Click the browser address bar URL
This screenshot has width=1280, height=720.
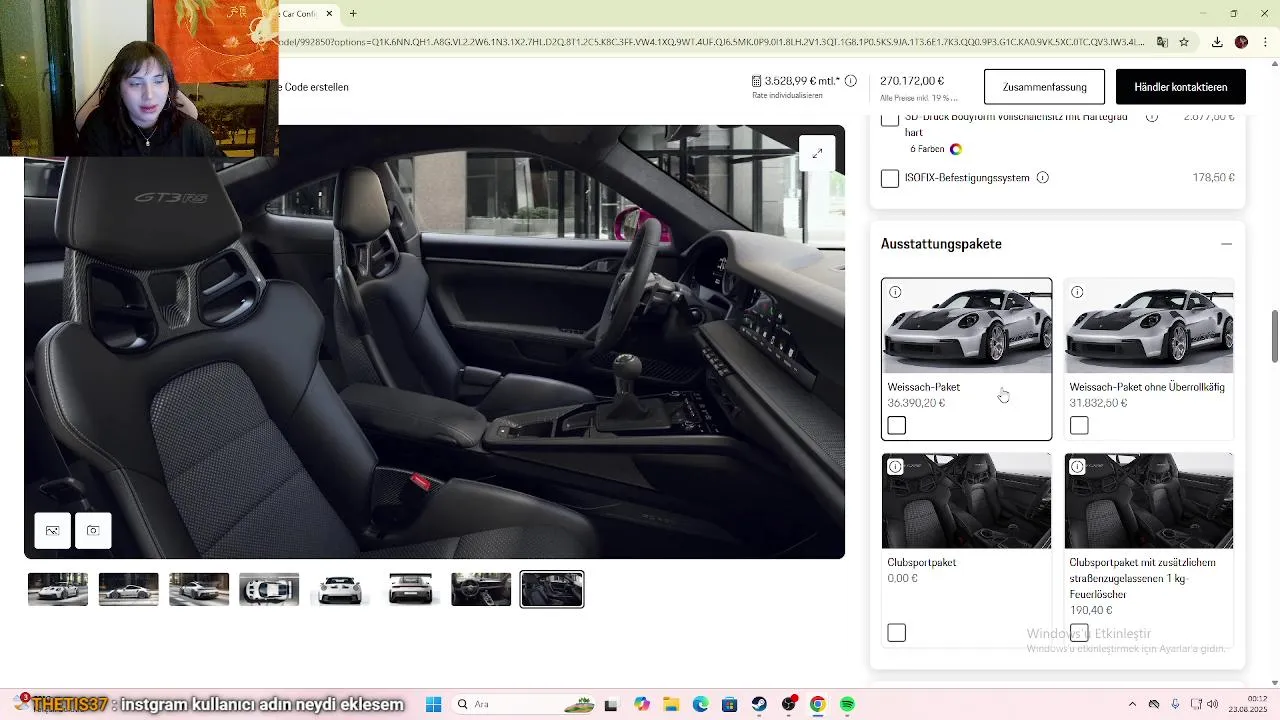coord(712,42)
